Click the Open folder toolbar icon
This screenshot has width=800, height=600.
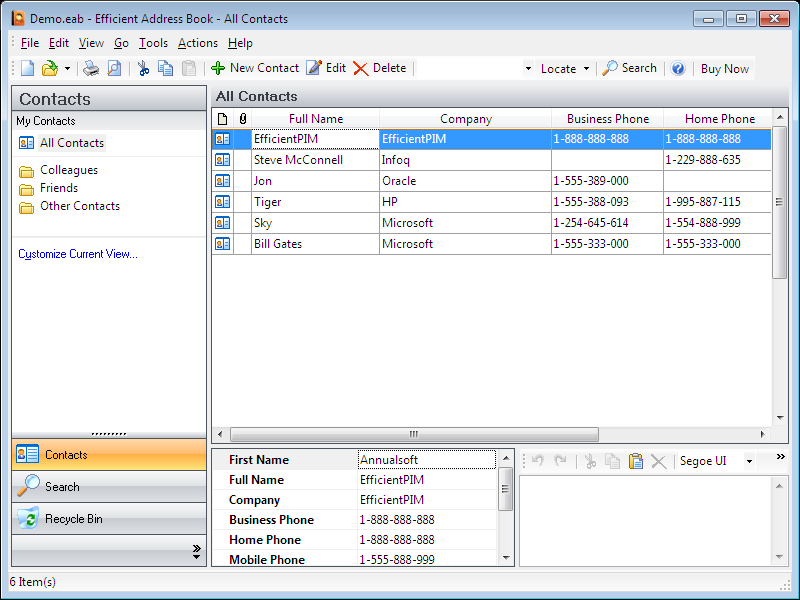coord(50,69)
